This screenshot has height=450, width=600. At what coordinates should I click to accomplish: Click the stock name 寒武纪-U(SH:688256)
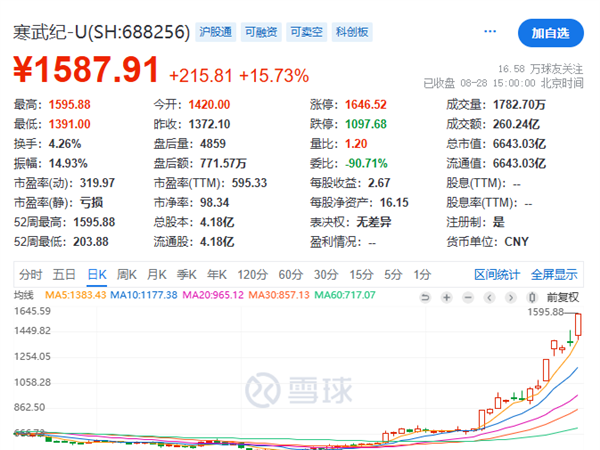pos(101,32)
